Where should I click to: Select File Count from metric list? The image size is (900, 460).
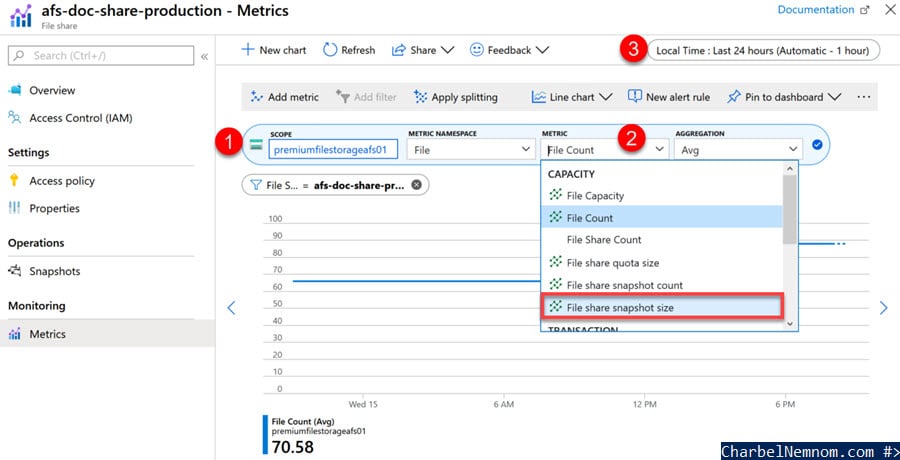[x=662, y=218]
